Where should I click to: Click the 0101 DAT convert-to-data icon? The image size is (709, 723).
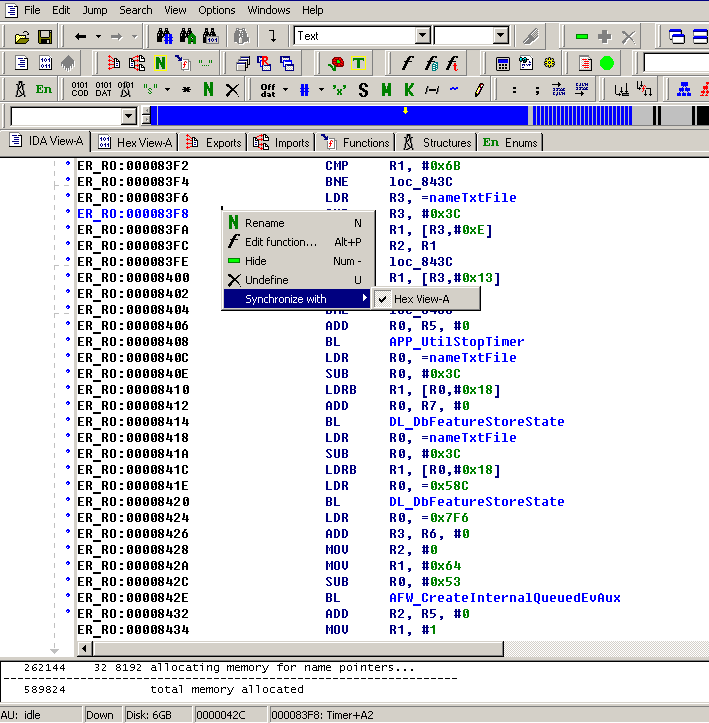click(103, 89)
